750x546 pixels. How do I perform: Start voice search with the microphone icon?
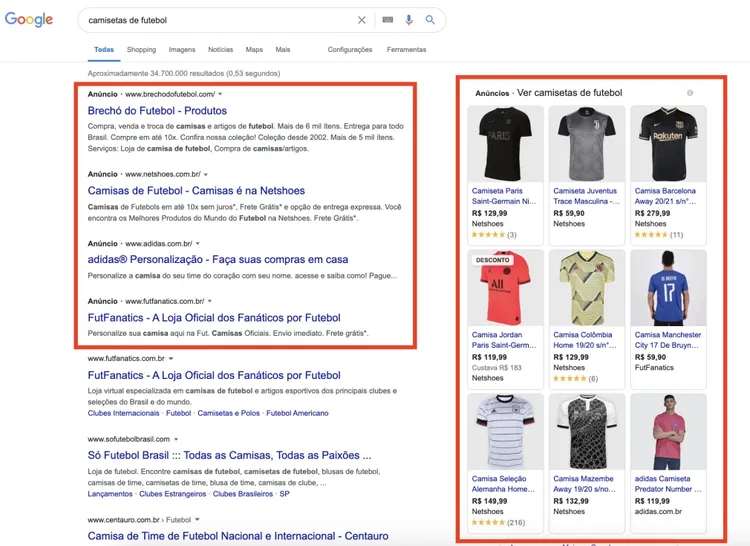point(408,20)
